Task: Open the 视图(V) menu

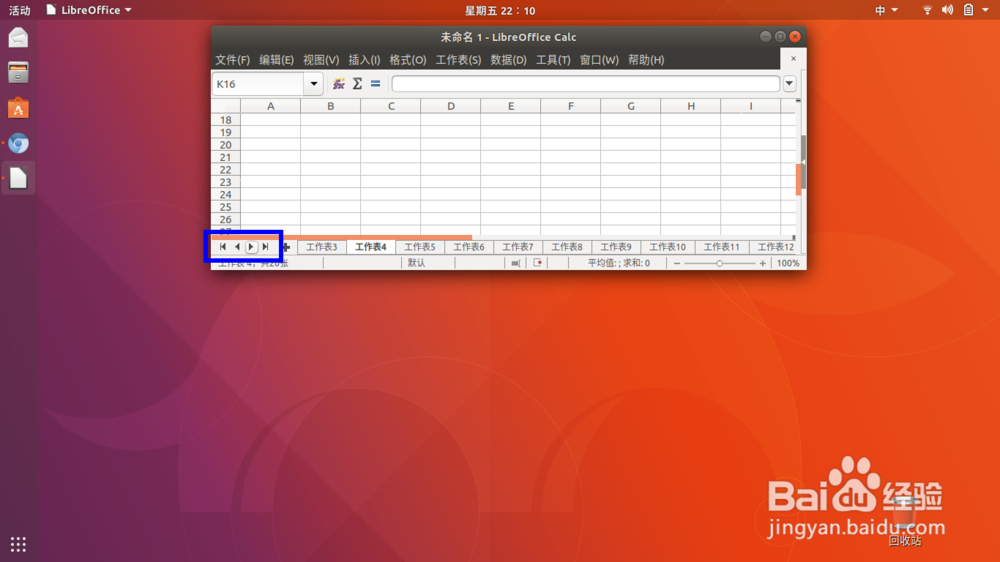Action: 321,60
